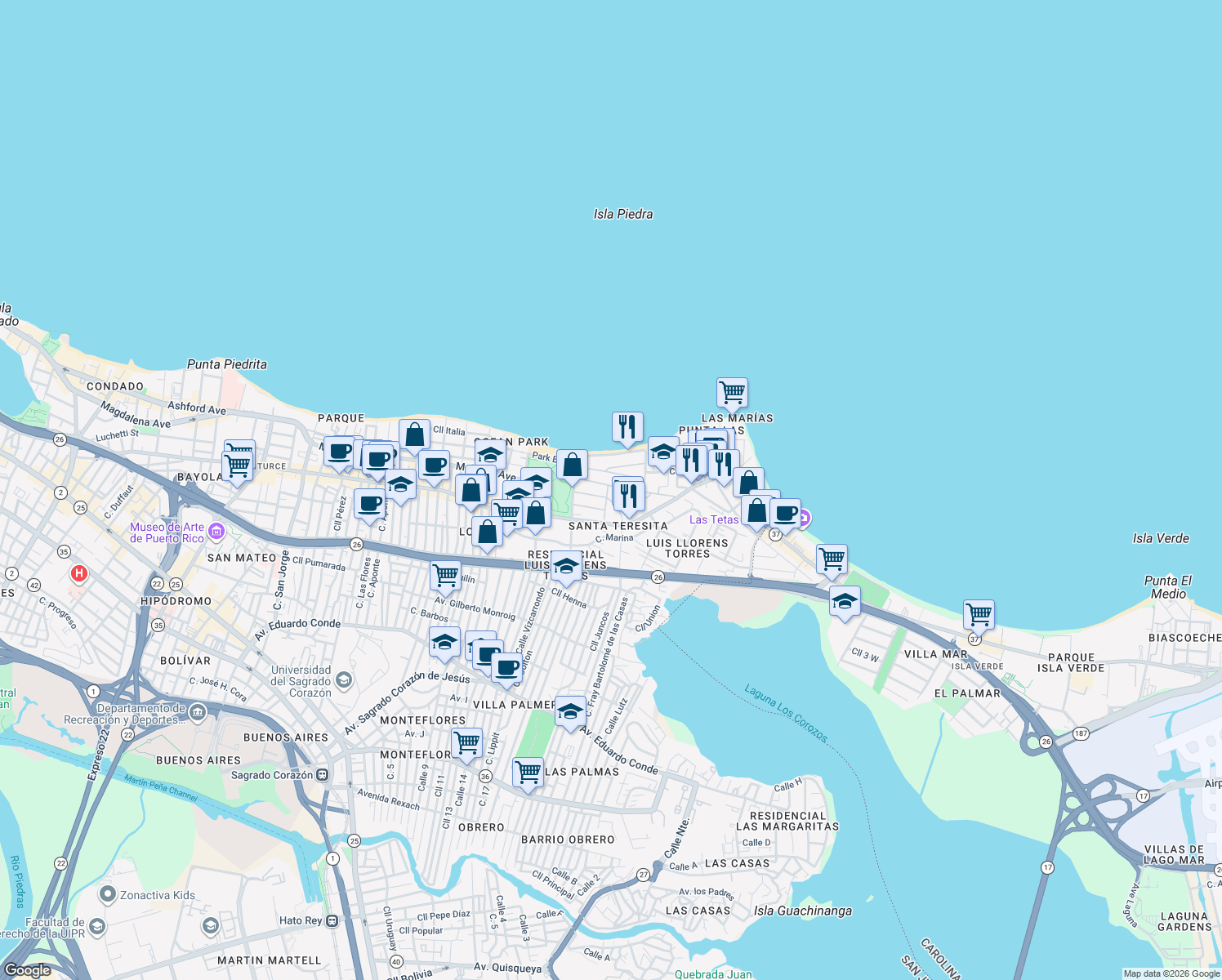Select school marker beside Av. Sagrado Corazón de Jesús
1222x980 pixels.
click(x=444, y=643)
